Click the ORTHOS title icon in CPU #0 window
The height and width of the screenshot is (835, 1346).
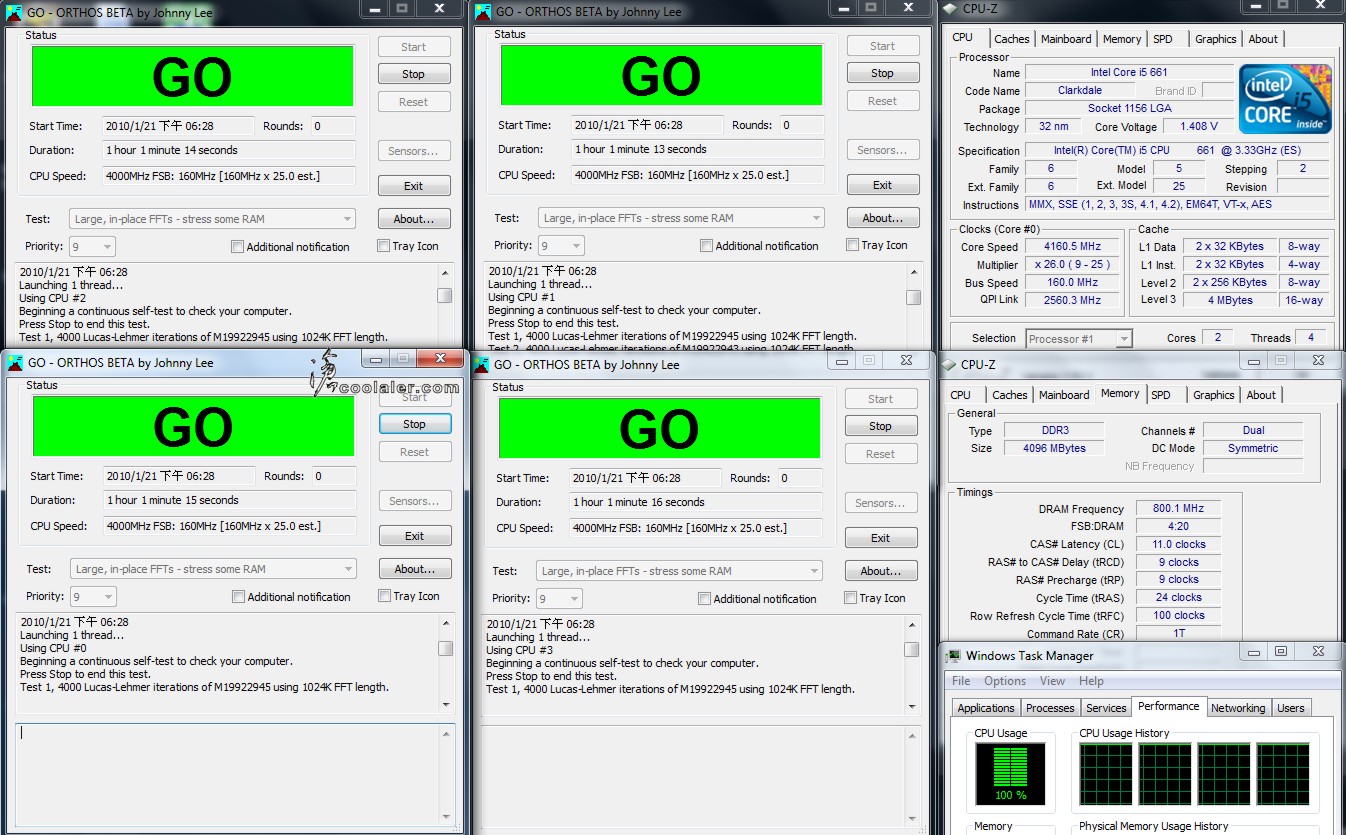[15, 362]
